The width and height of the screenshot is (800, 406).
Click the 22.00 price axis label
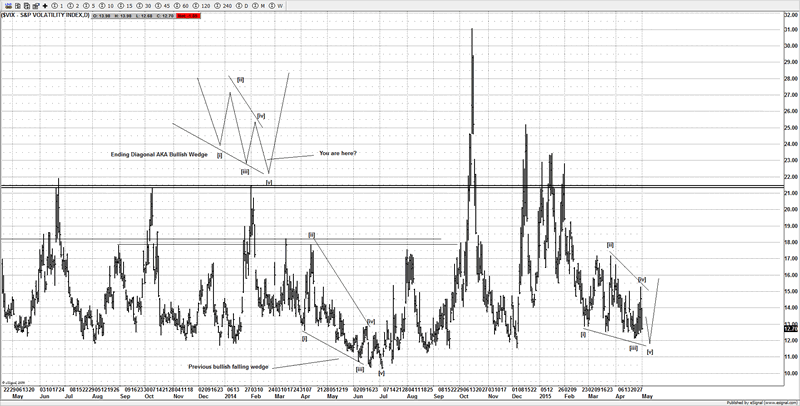[x=791, y=176]
